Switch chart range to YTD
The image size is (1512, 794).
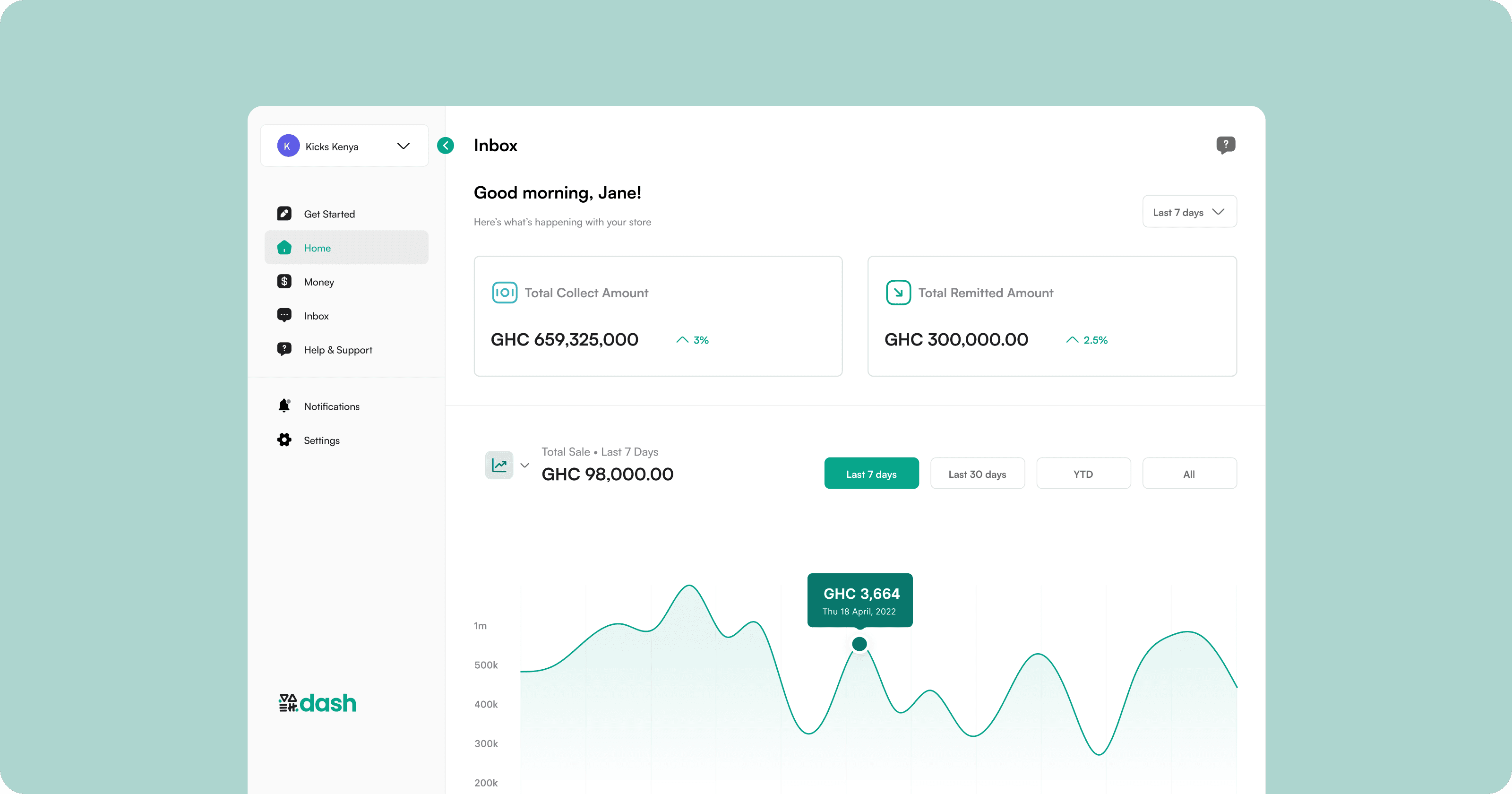coord(1083,474)
